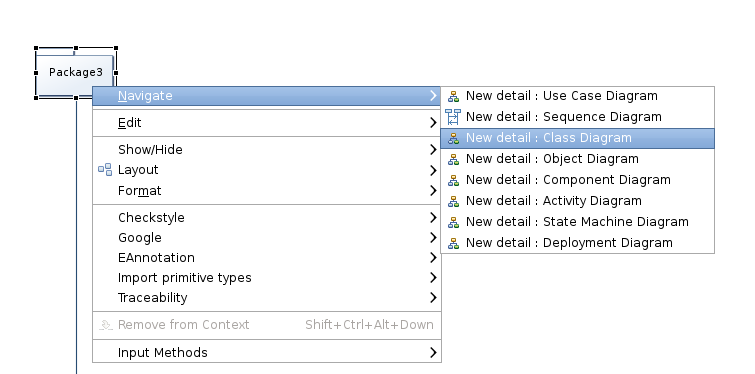The height and width of the screenshot is (374, 755).
Task: Click the Layout menu icon
Action: pos(105,169)
